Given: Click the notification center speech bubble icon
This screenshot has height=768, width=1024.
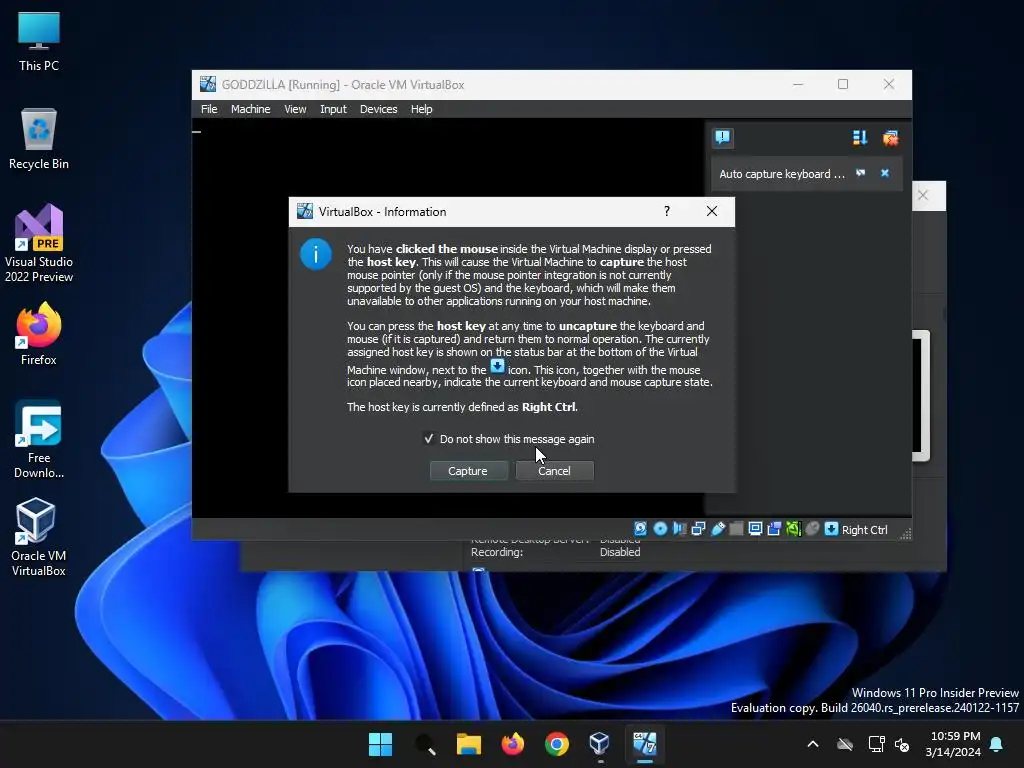Looking at the screenshot, I should [x=722, y=137].
